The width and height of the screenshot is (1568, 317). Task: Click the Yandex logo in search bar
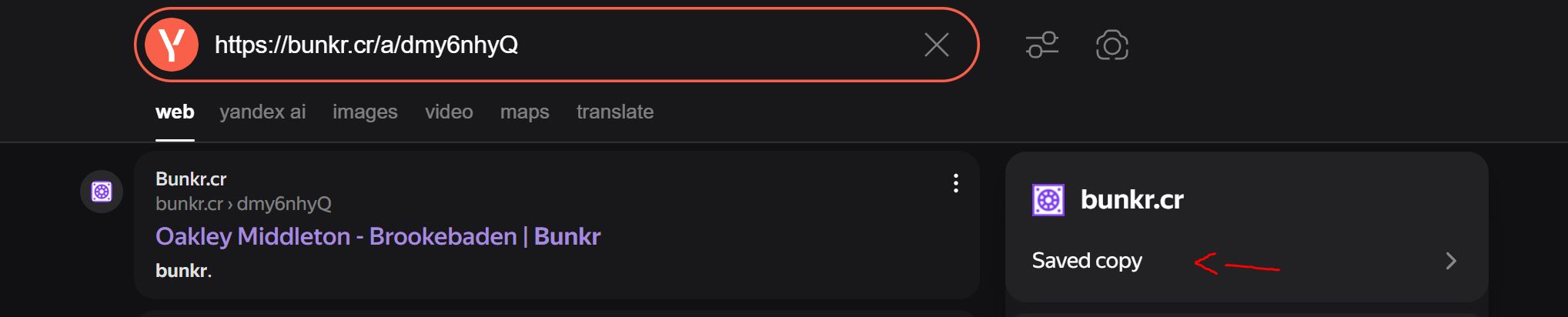[172, 45]
